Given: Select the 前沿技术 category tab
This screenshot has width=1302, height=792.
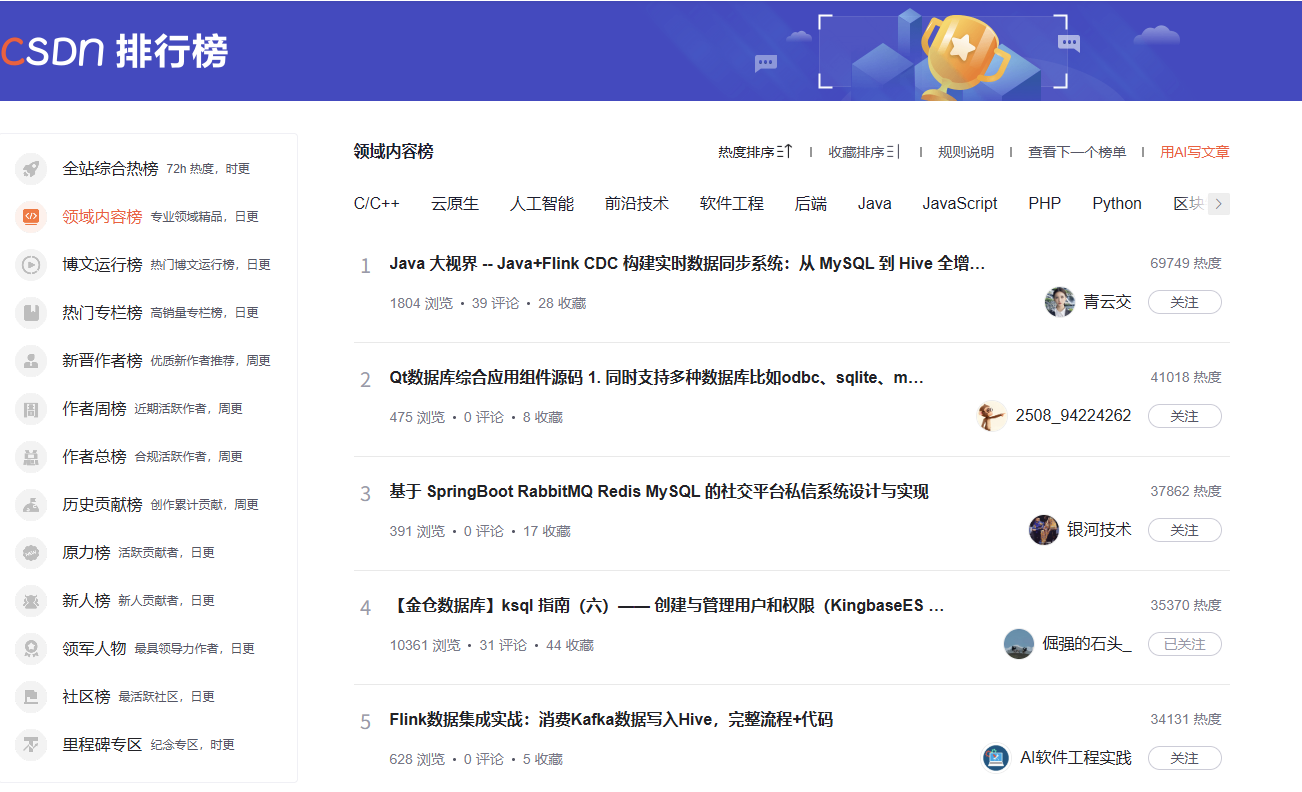Looking at the screenshot, I should (x=637, y=203).
